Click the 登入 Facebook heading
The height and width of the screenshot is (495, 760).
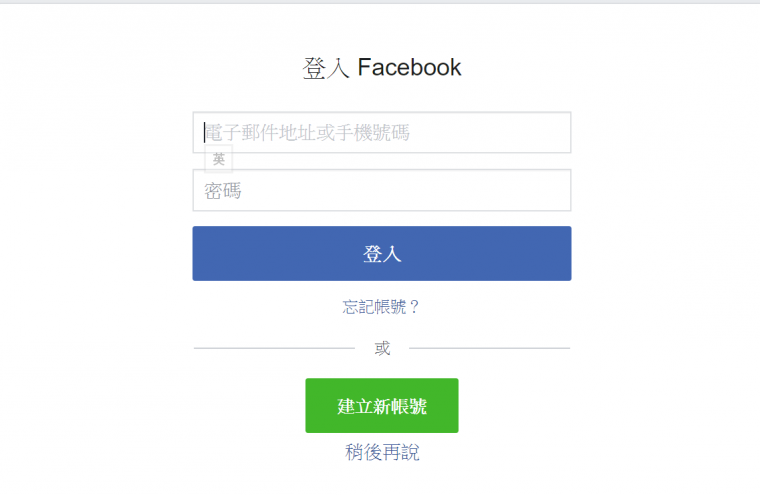pos(382,67)
